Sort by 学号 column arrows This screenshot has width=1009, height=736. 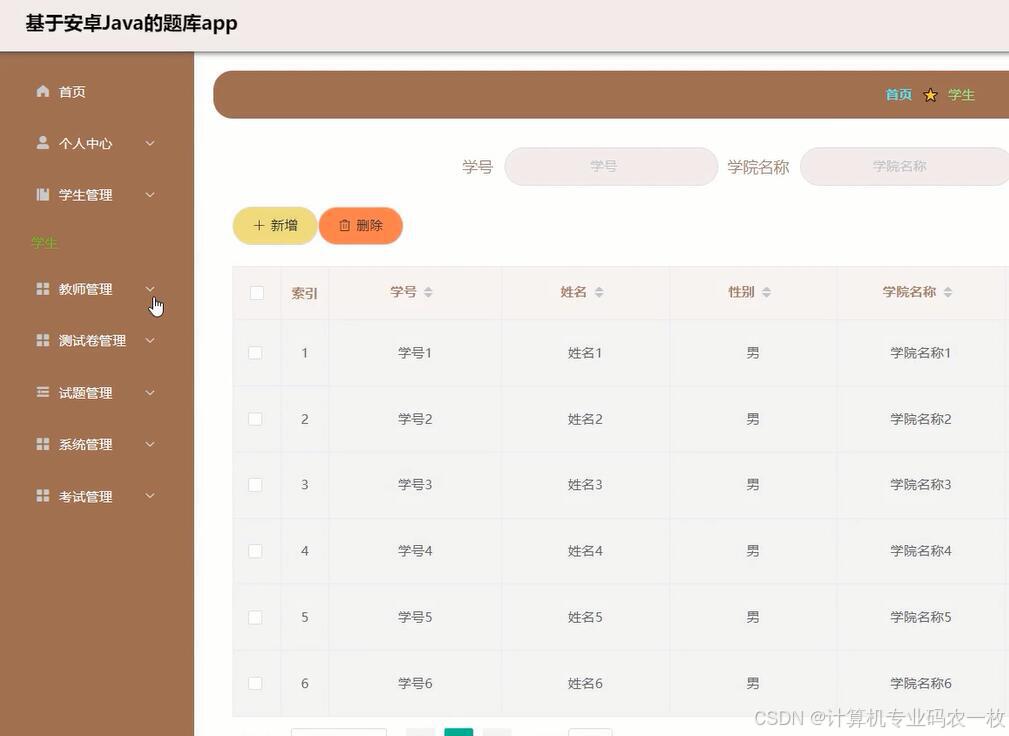pyautogui.click(x=429, y=292)
